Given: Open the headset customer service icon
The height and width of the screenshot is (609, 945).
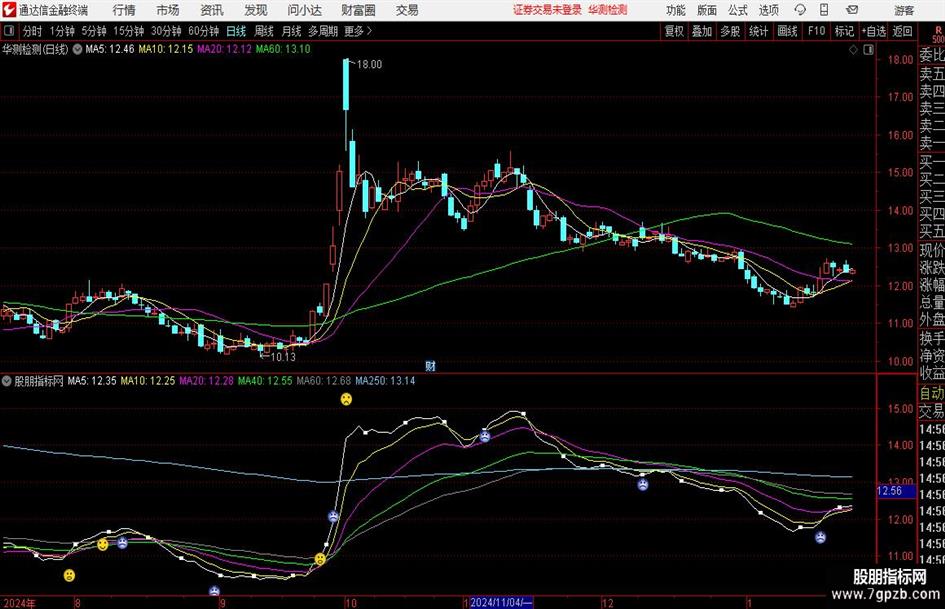Looking at the screenshot, I should [x=800, y=10].
